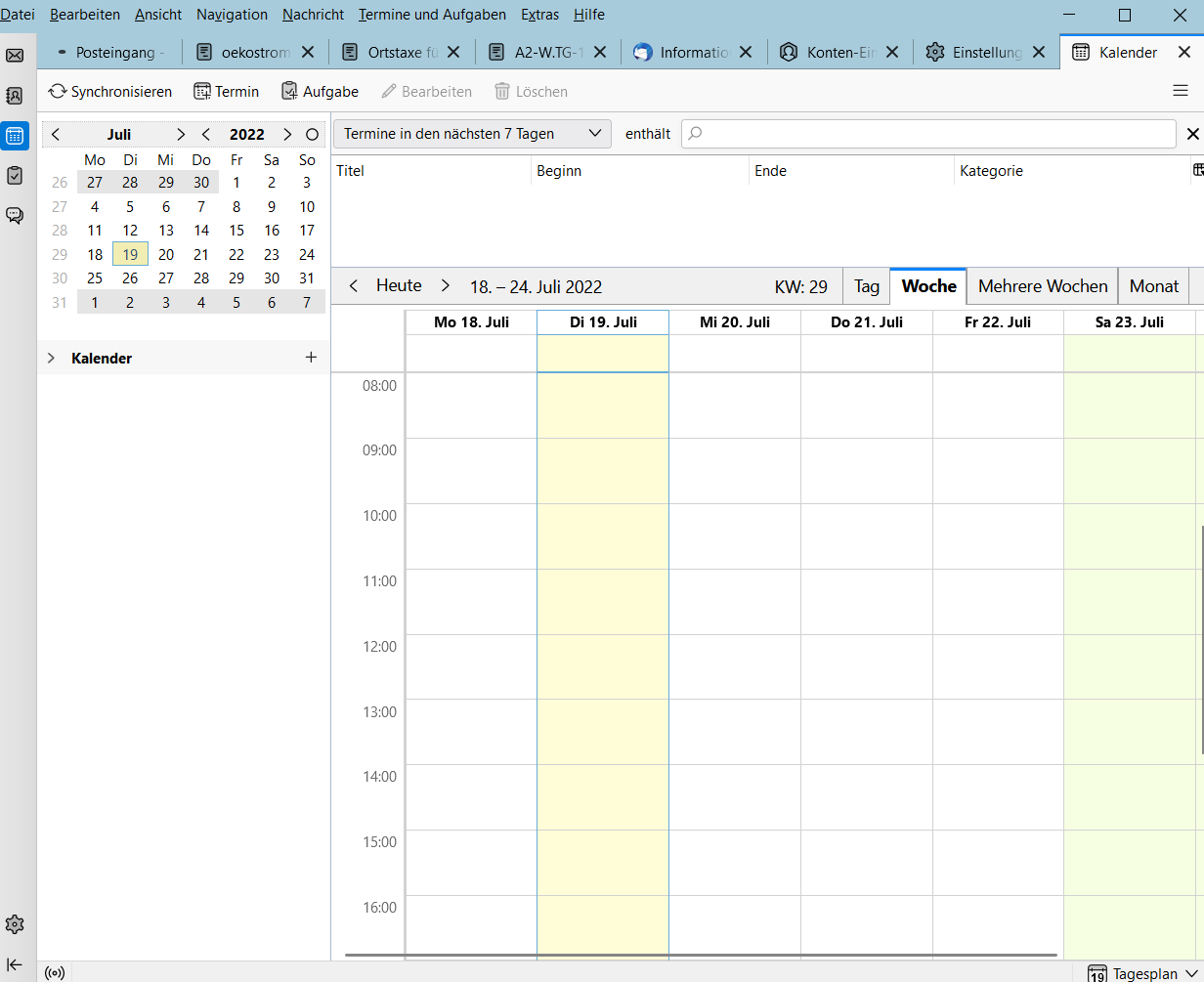This screenshot has height=982, width=1204.
Task: Create a new Aufgabe from the toolbar
Action: 320,92
